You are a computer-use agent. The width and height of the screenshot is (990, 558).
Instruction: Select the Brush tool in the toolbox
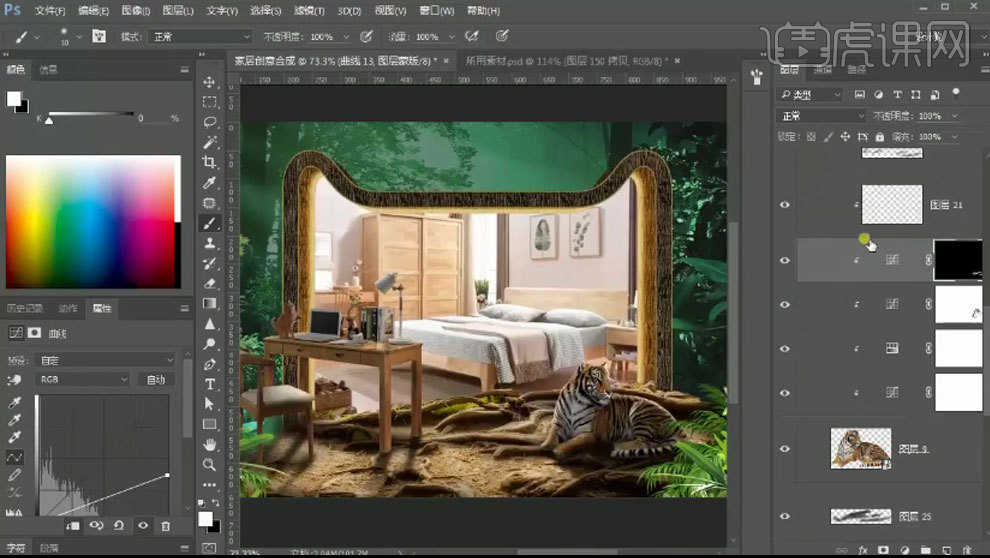(x=209, y=223)
